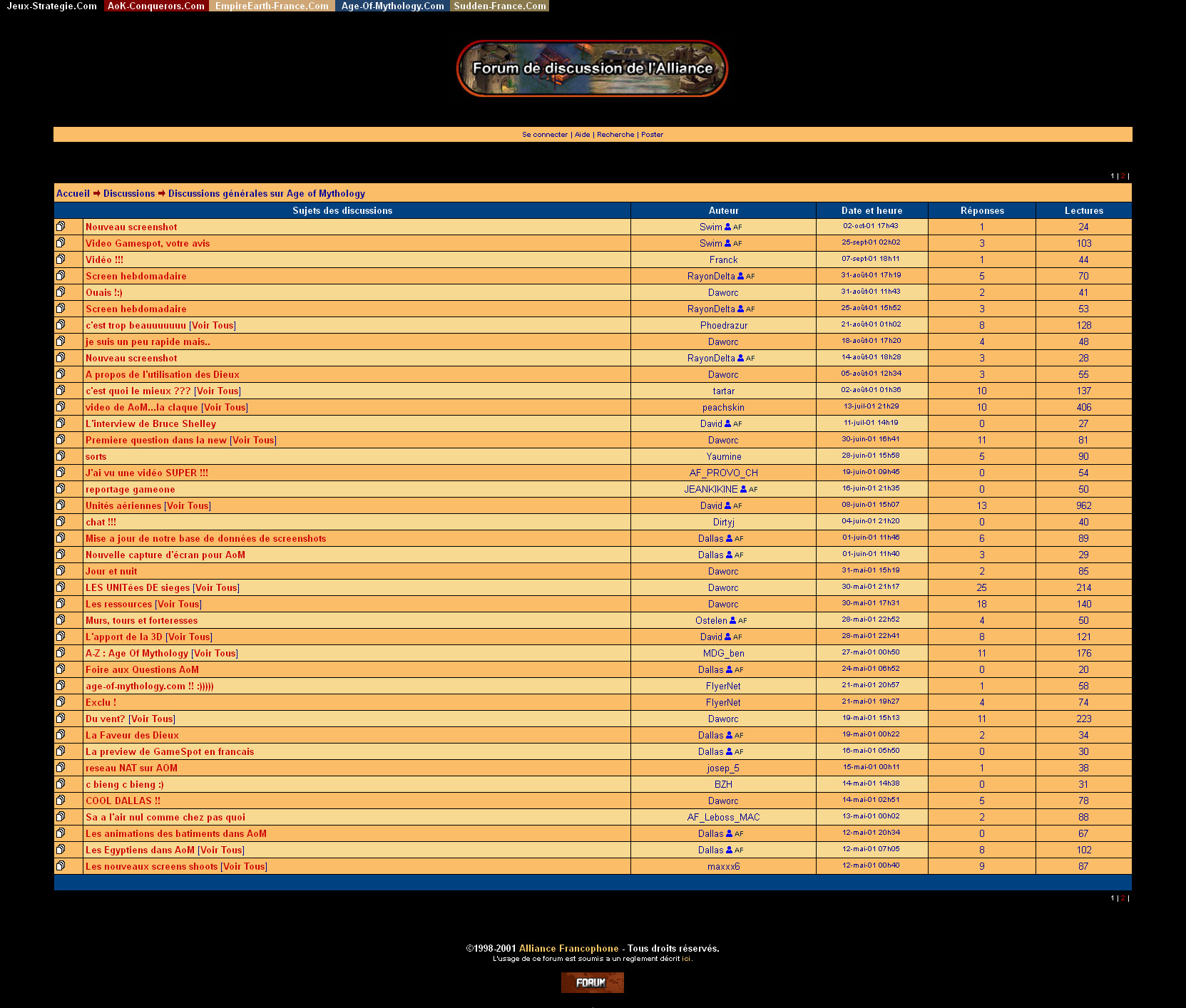This screenshot has width=1186, height=1008.
Task: Go to page 2 in top pagination
Action: tap(1123, 176)
